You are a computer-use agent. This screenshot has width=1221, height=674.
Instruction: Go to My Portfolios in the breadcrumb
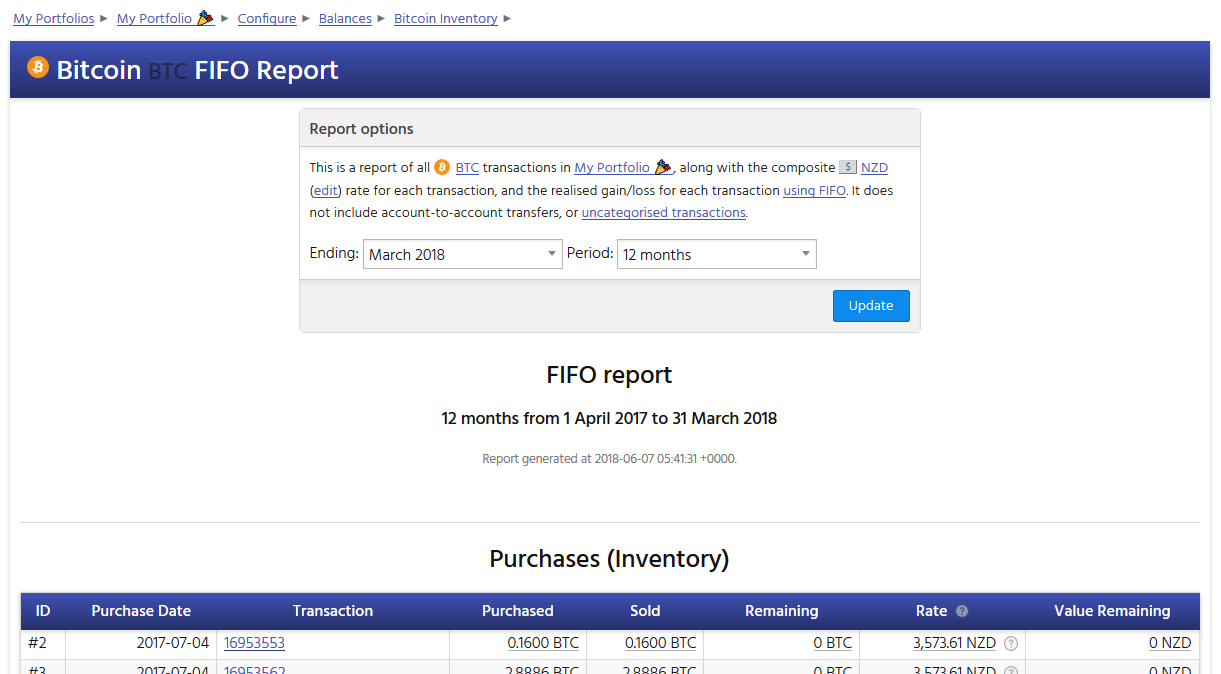(53, 18)
